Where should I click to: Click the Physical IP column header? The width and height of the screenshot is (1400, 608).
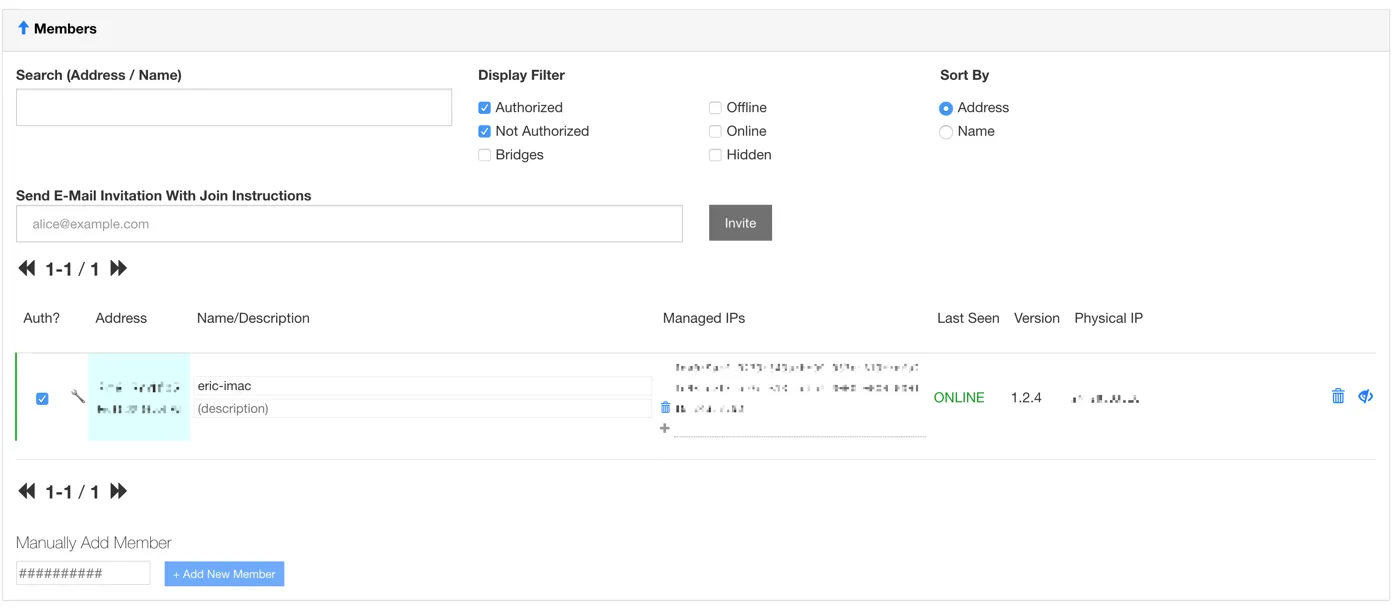1108,318
